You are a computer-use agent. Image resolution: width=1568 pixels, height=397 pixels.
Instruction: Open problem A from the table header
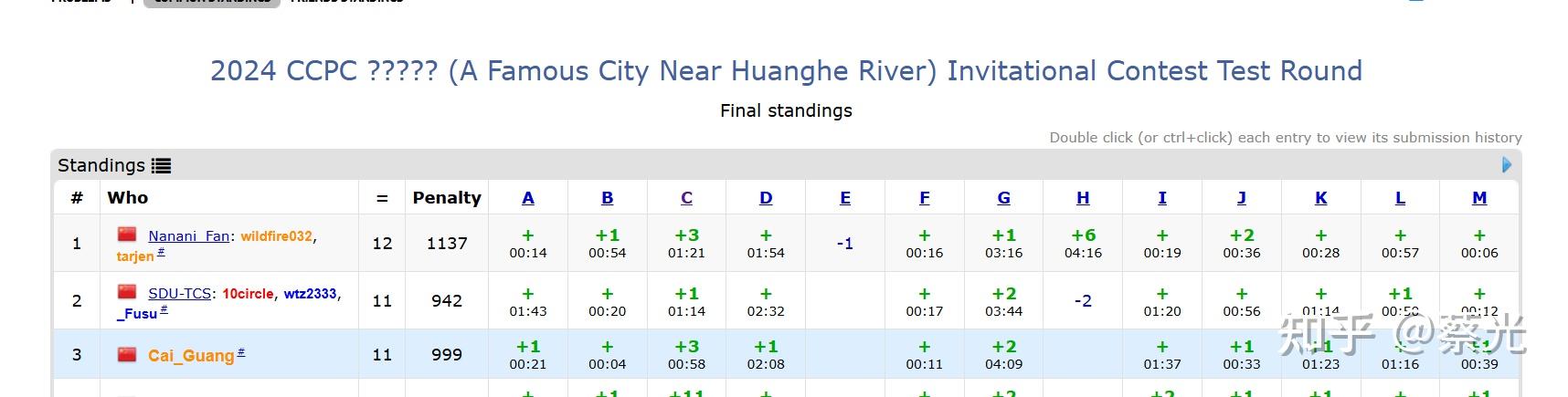(x=528, y=198)
